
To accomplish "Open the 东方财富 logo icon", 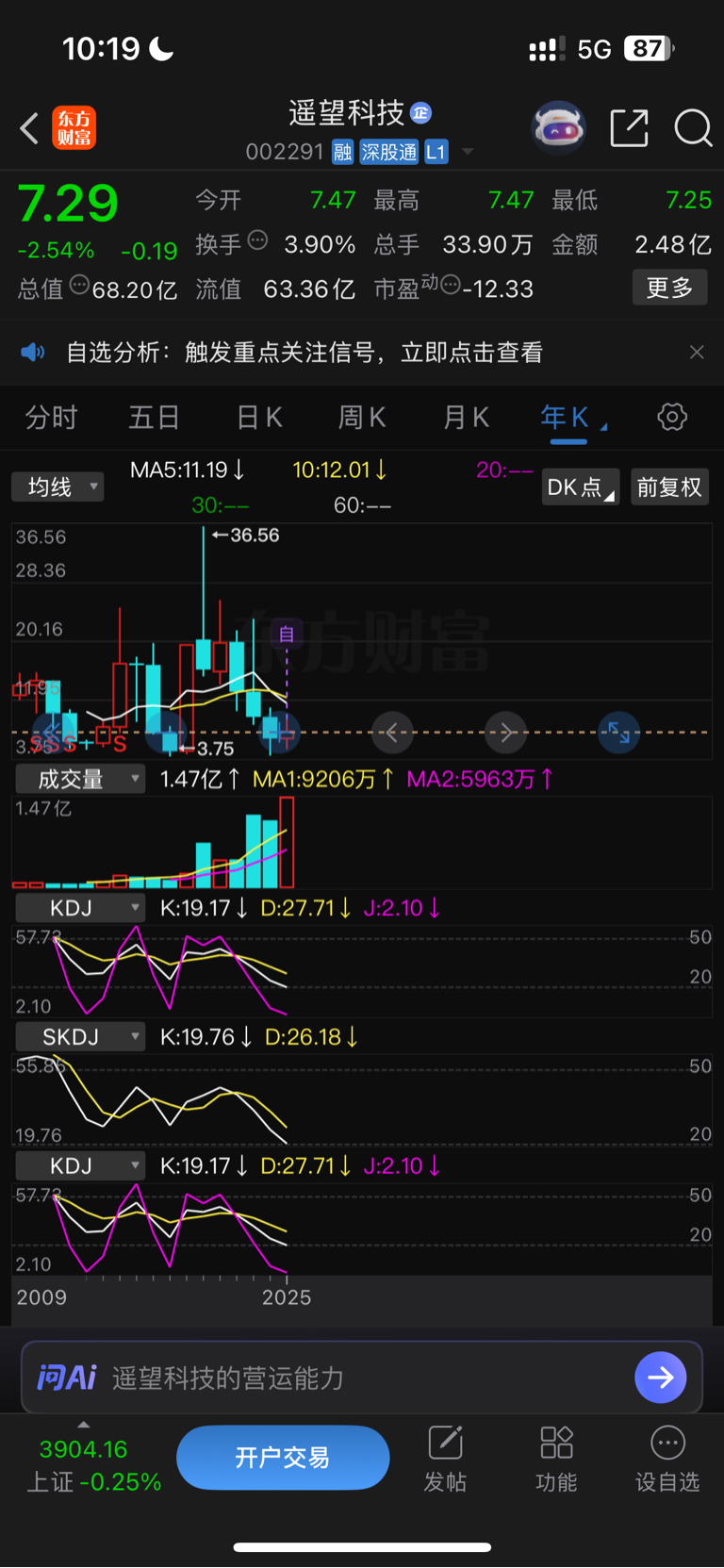I will point(74,128).
